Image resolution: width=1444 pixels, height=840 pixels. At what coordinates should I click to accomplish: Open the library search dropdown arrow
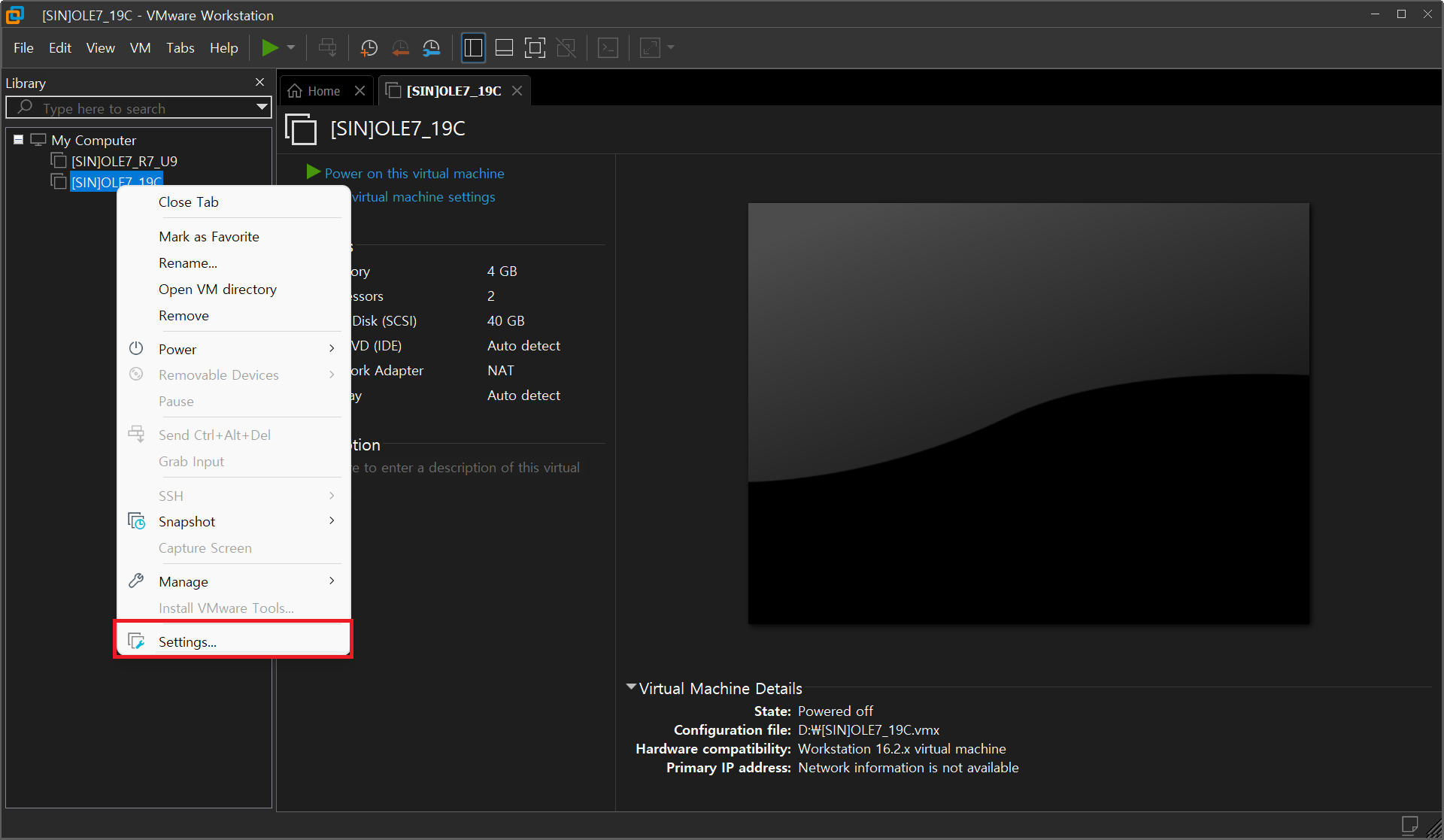[x=262, y=108]
